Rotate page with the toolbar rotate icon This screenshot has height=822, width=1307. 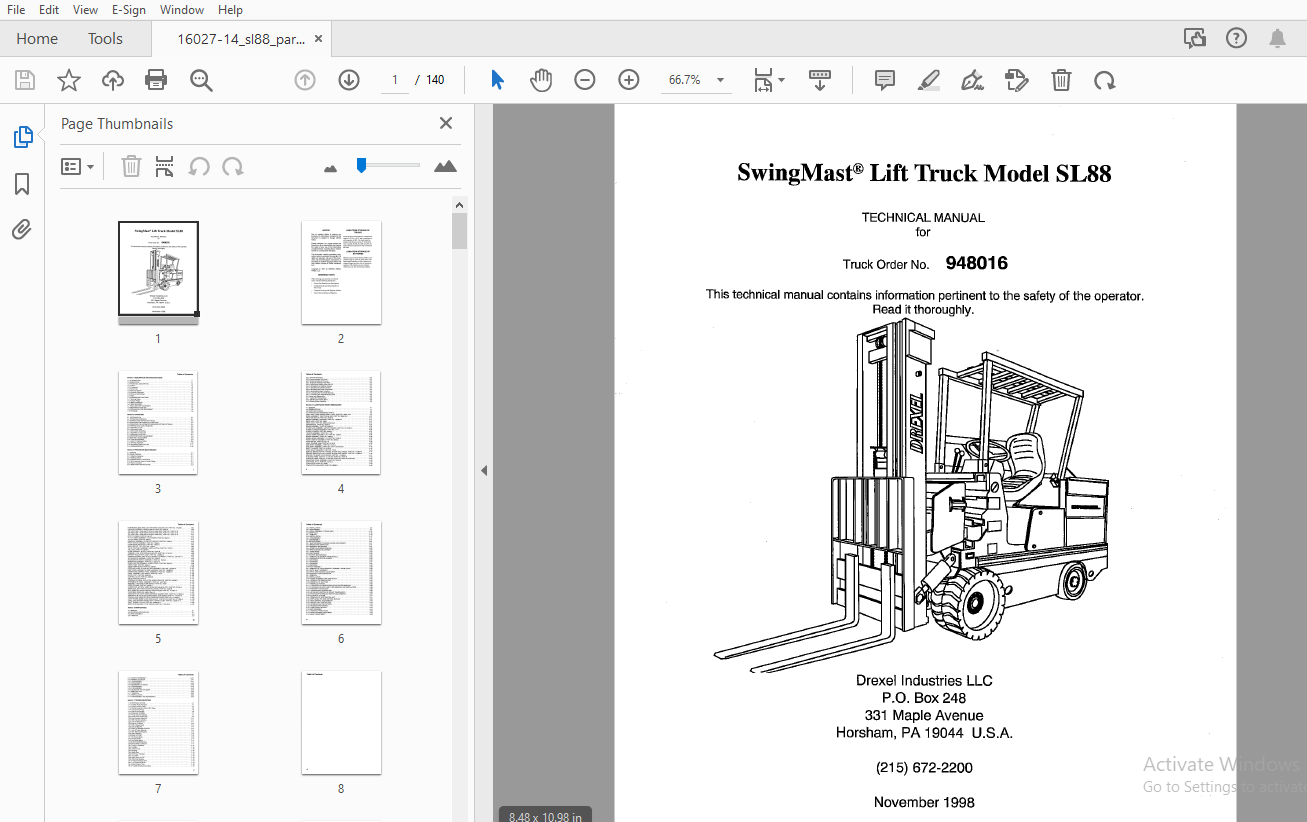tap(1105, 80)
